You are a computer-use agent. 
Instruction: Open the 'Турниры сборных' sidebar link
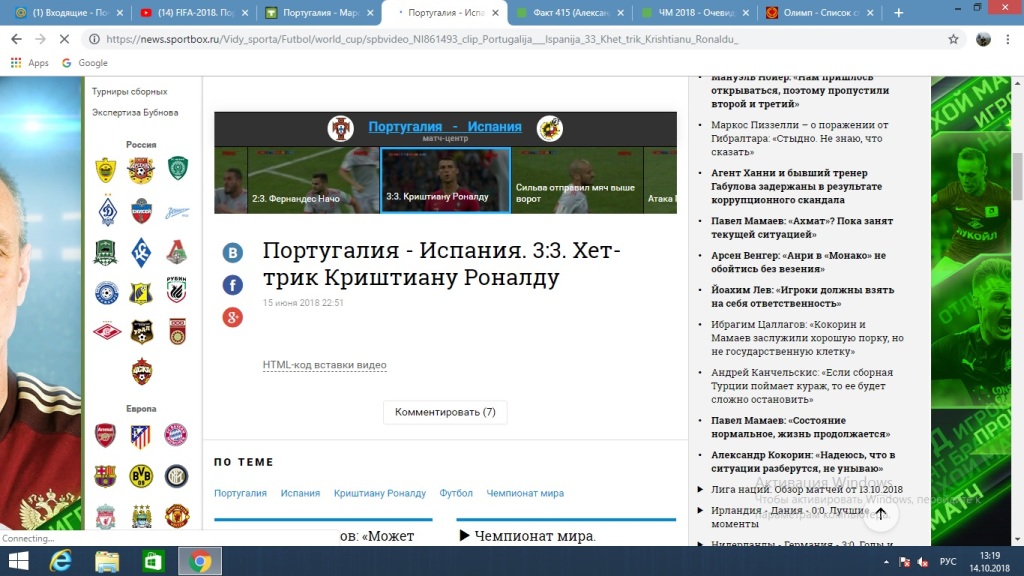click(x=129, y=91)
